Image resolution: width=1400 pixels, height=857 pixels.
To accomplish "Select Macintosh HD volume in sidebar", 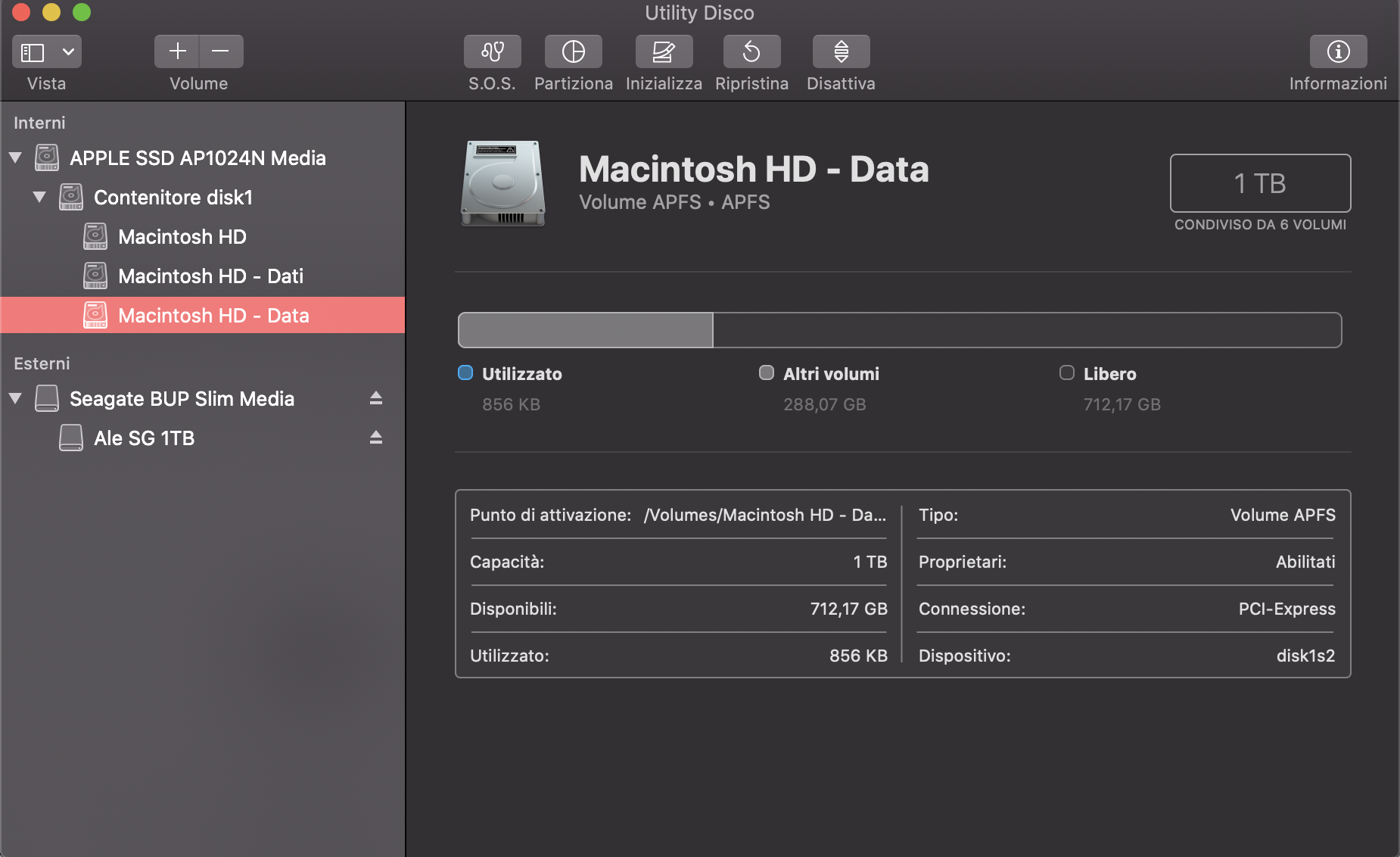I will tap(182, 237).
